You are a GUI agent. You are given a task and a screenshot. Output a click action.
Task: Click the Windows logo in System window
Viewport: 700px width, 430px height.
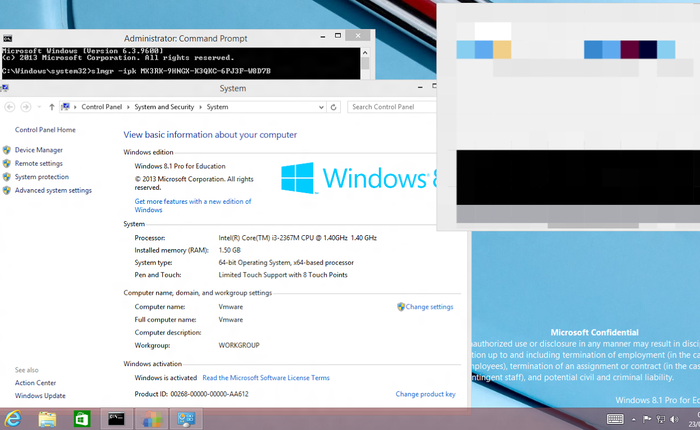[x=298, y=178]
